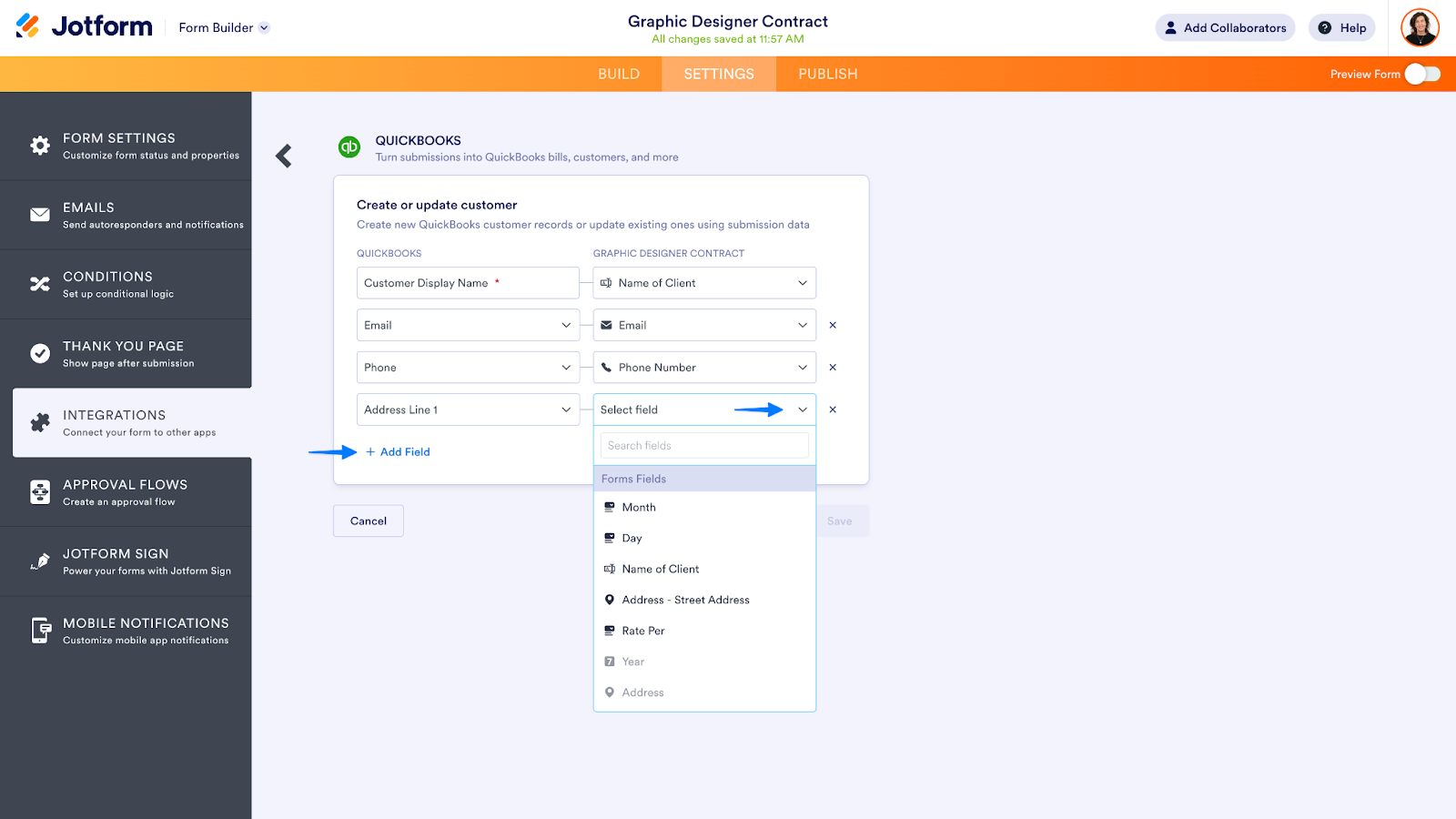Click the Add Collaborators button

[x=1225, y=28]
